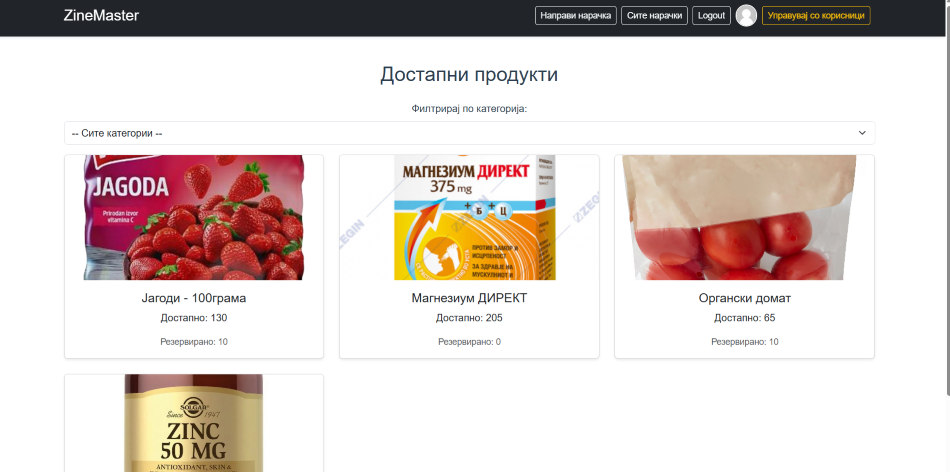Select the strawberry product image
The image size is (950, 472).
(x=194, y=217)
